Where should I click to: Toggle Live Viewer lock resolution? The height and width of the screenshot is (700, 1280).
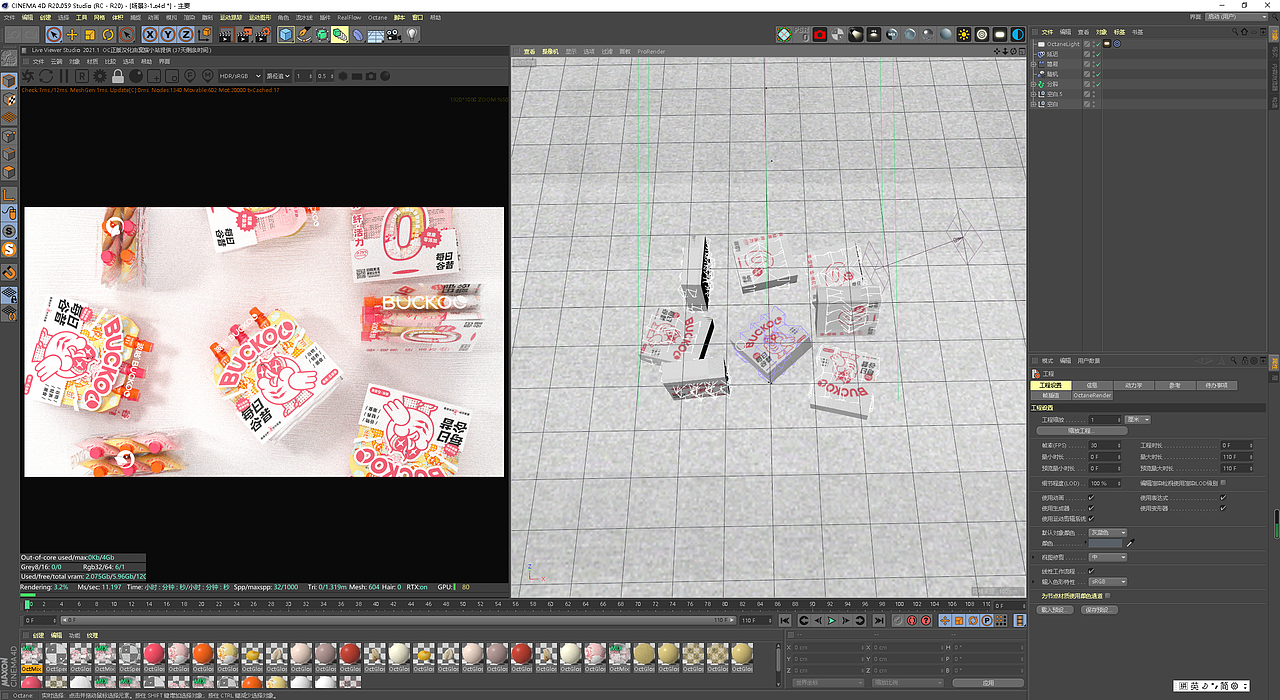coord(118,76)
